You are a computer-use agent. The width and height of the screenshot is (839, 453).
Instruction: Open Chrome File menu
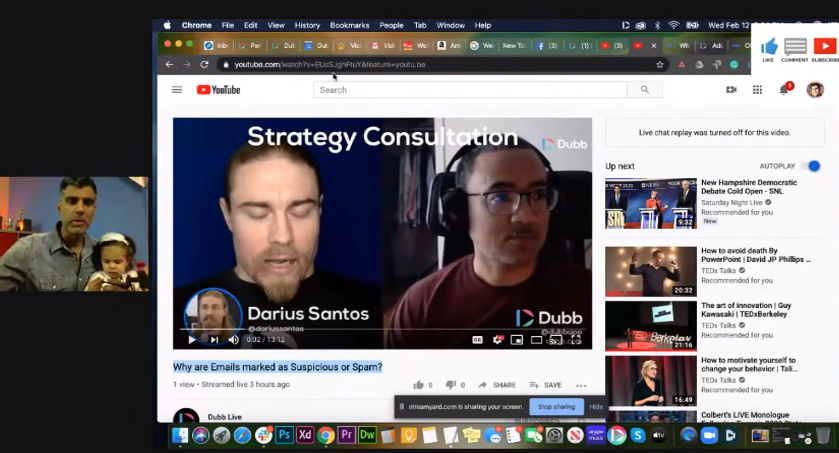pos(227,25)
